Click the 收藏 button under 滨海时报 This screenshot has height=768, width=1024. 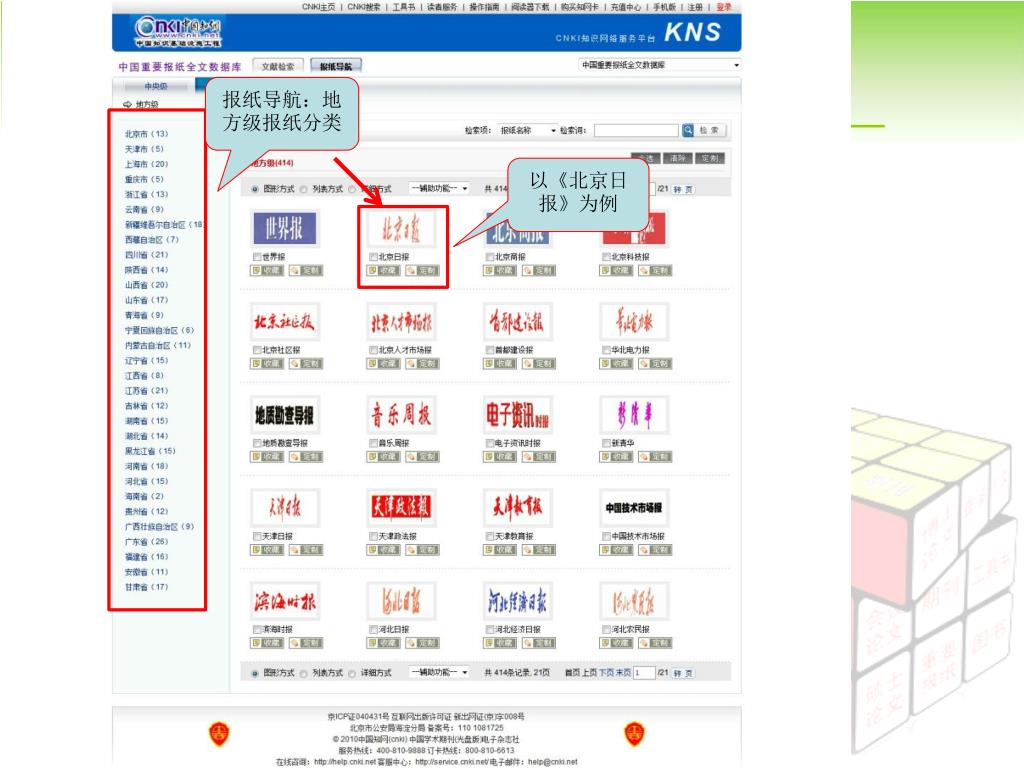coord(267,643)
